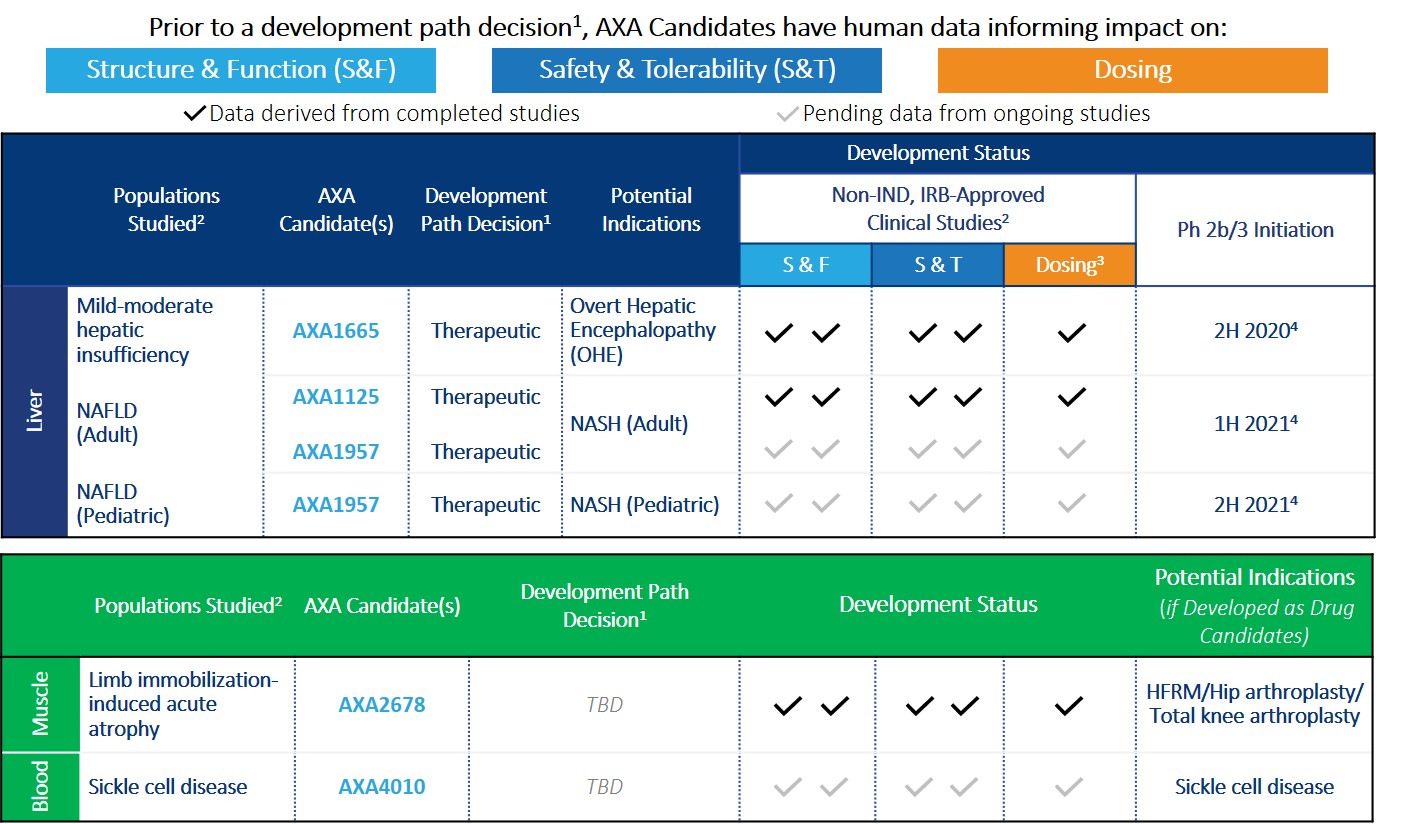1402x824 pixels.
Task: Click 'Sickle cell disease' in Populations Studied column
Action: pyautogui.click(x=167, y=787)
